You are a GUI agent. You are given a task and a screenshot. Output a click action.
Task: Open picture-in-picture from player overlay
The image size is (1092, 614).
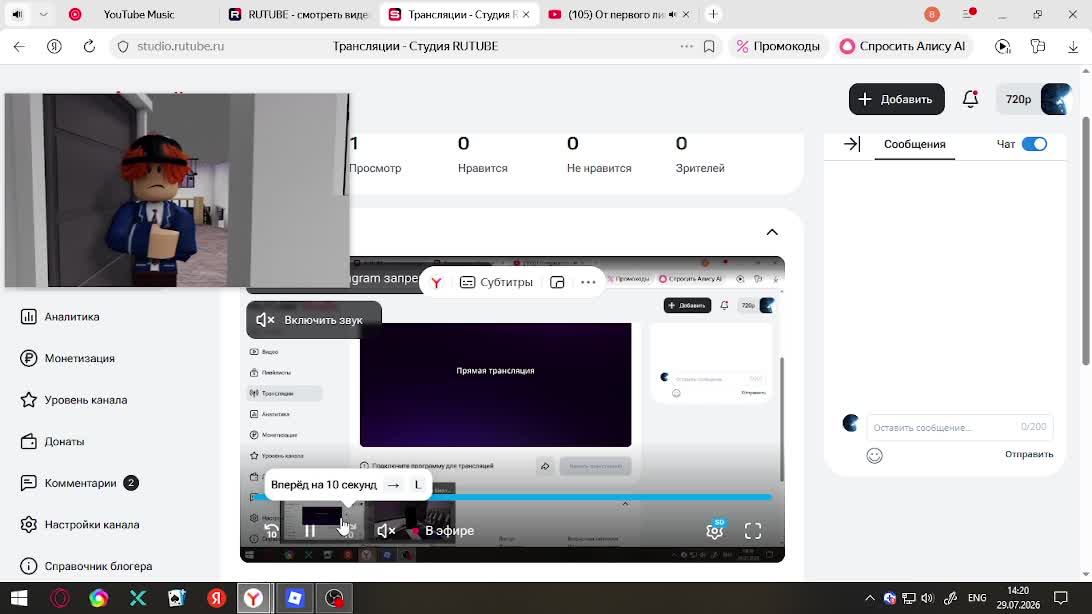(557, 283)
